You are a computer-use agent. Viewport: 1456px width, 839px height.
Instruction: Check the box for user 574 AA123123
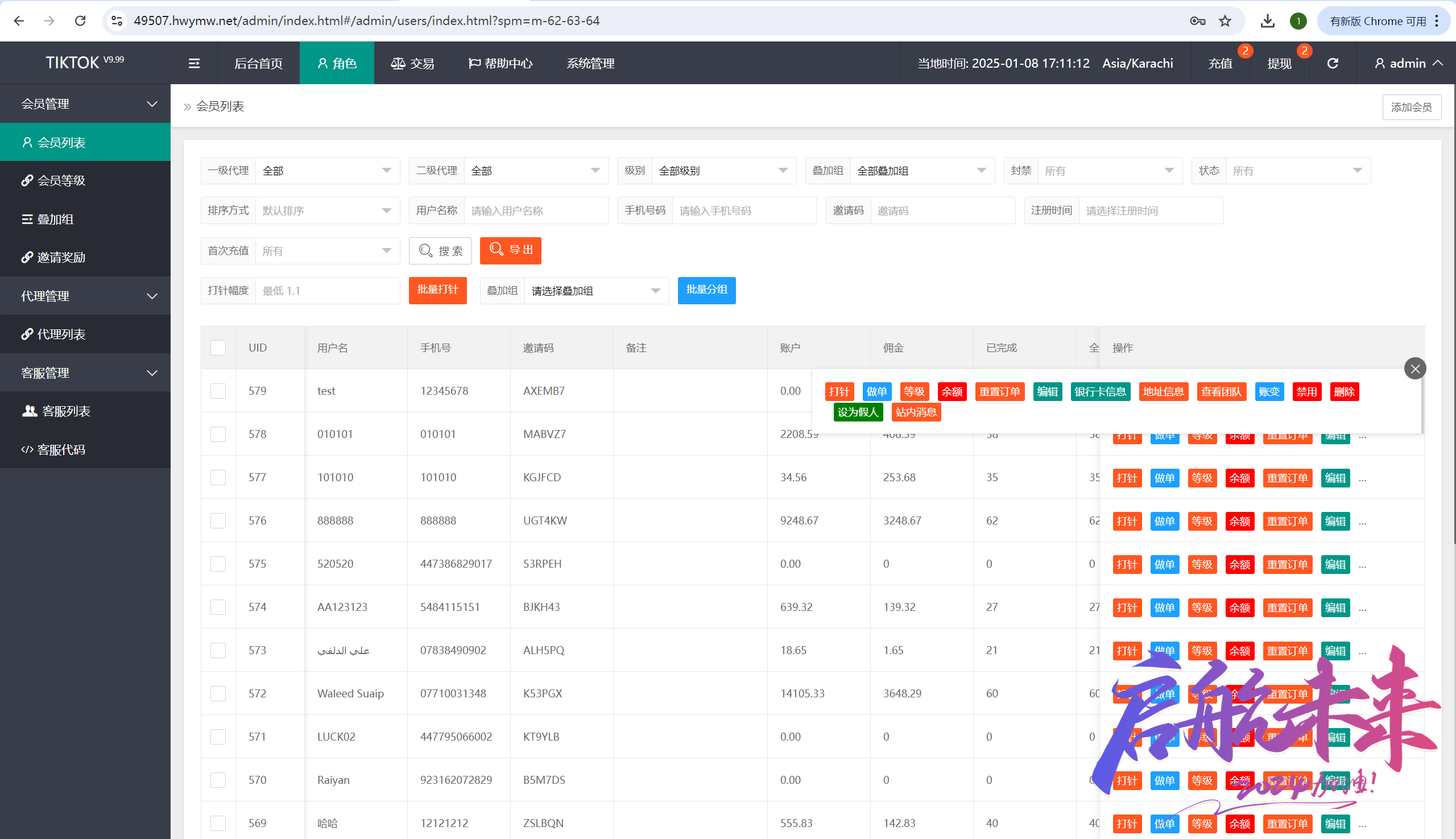pos(218,607)
